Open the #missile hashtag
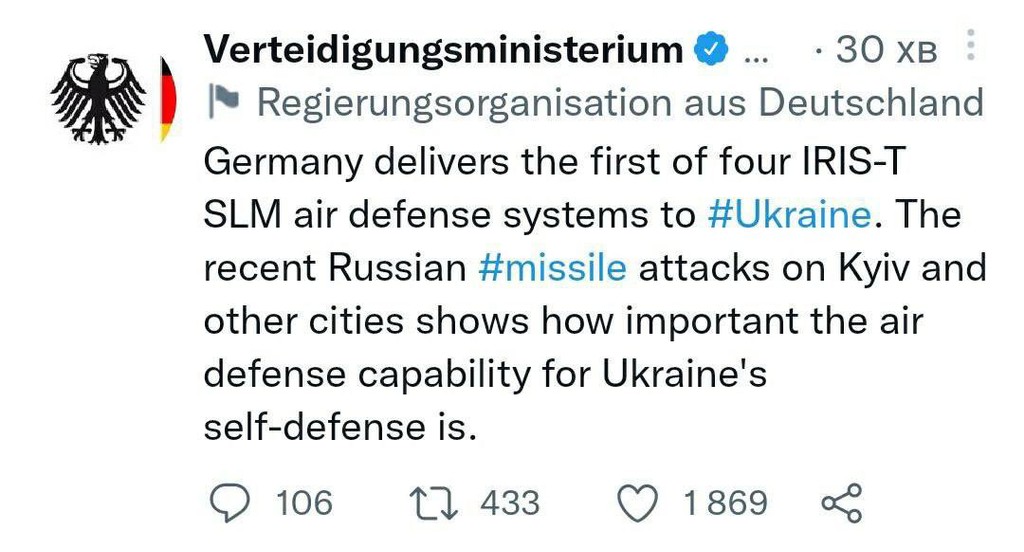 (x=552, y=268)
